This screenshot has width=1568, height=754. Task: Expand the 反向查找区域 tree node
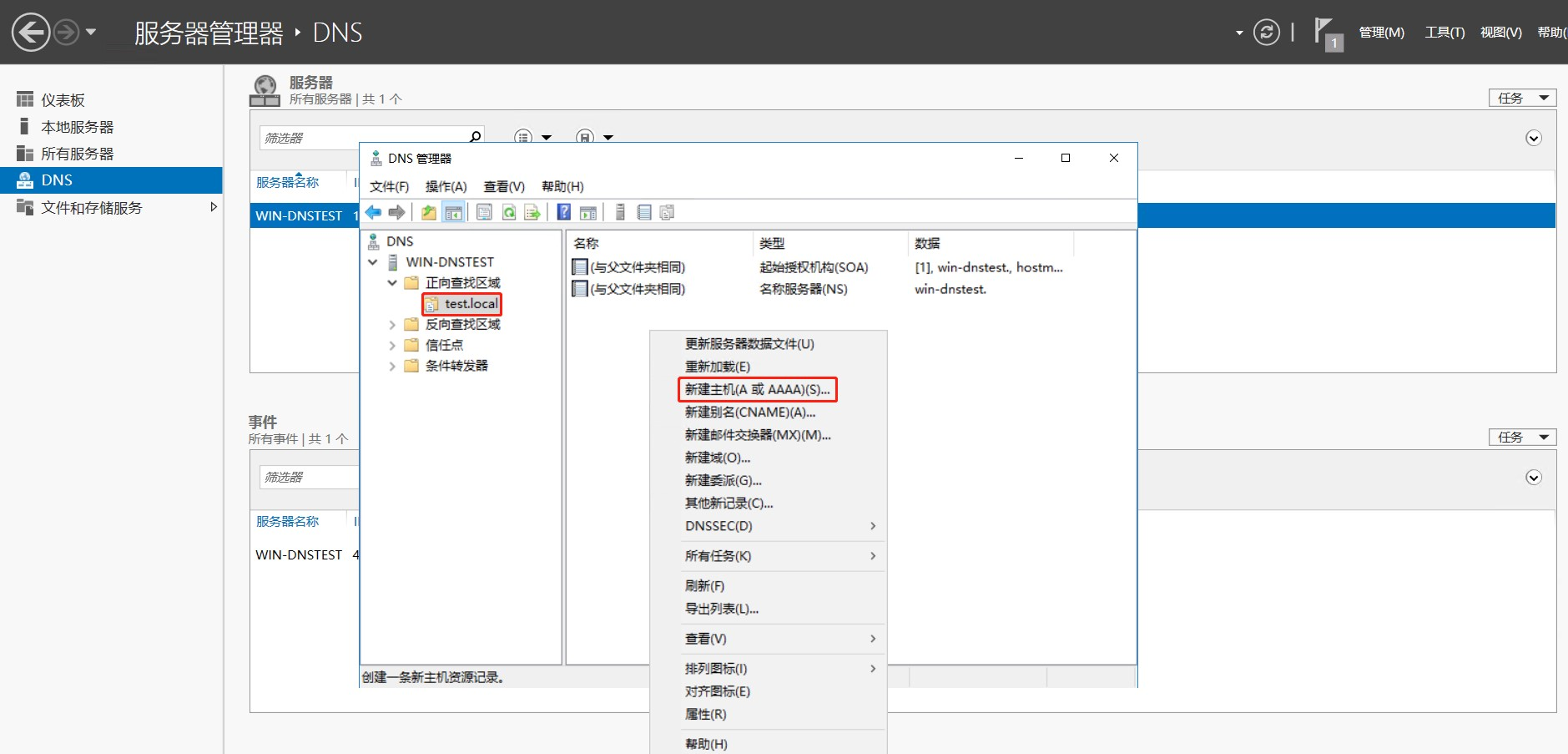click(392, 324)
